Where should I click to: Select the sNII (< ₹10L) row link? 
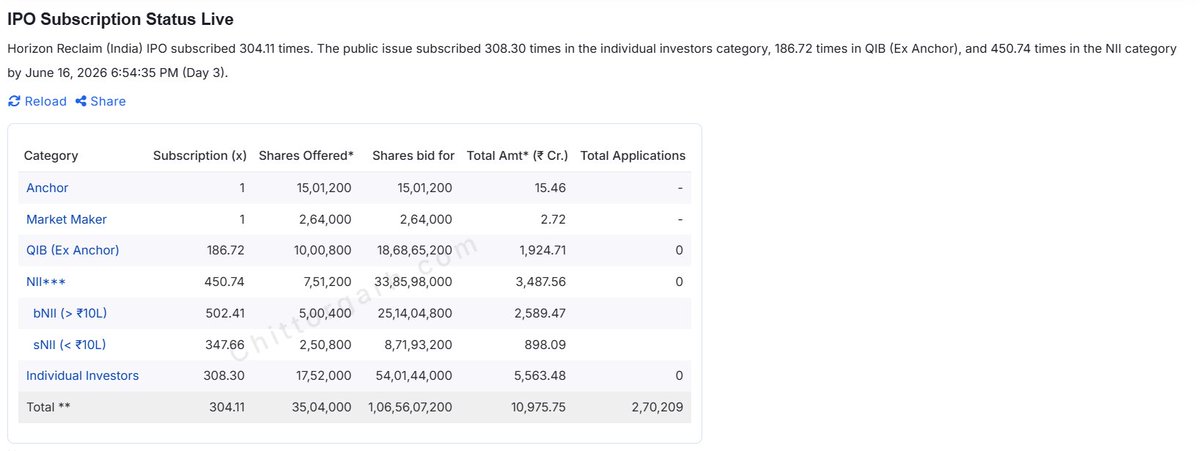[x=69, y=345]
